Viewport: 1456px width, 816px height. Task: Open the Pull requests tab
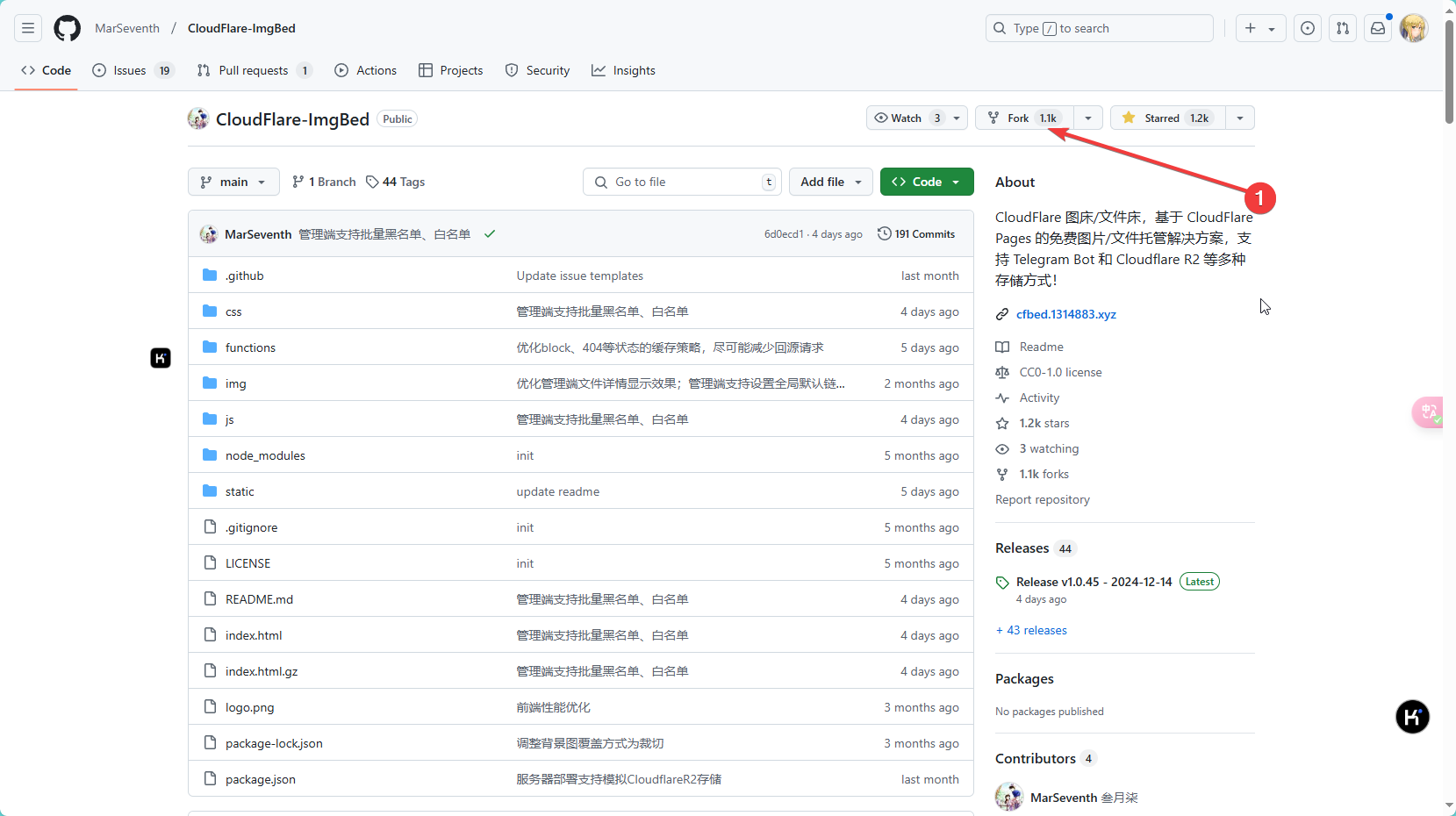point(255,70)
